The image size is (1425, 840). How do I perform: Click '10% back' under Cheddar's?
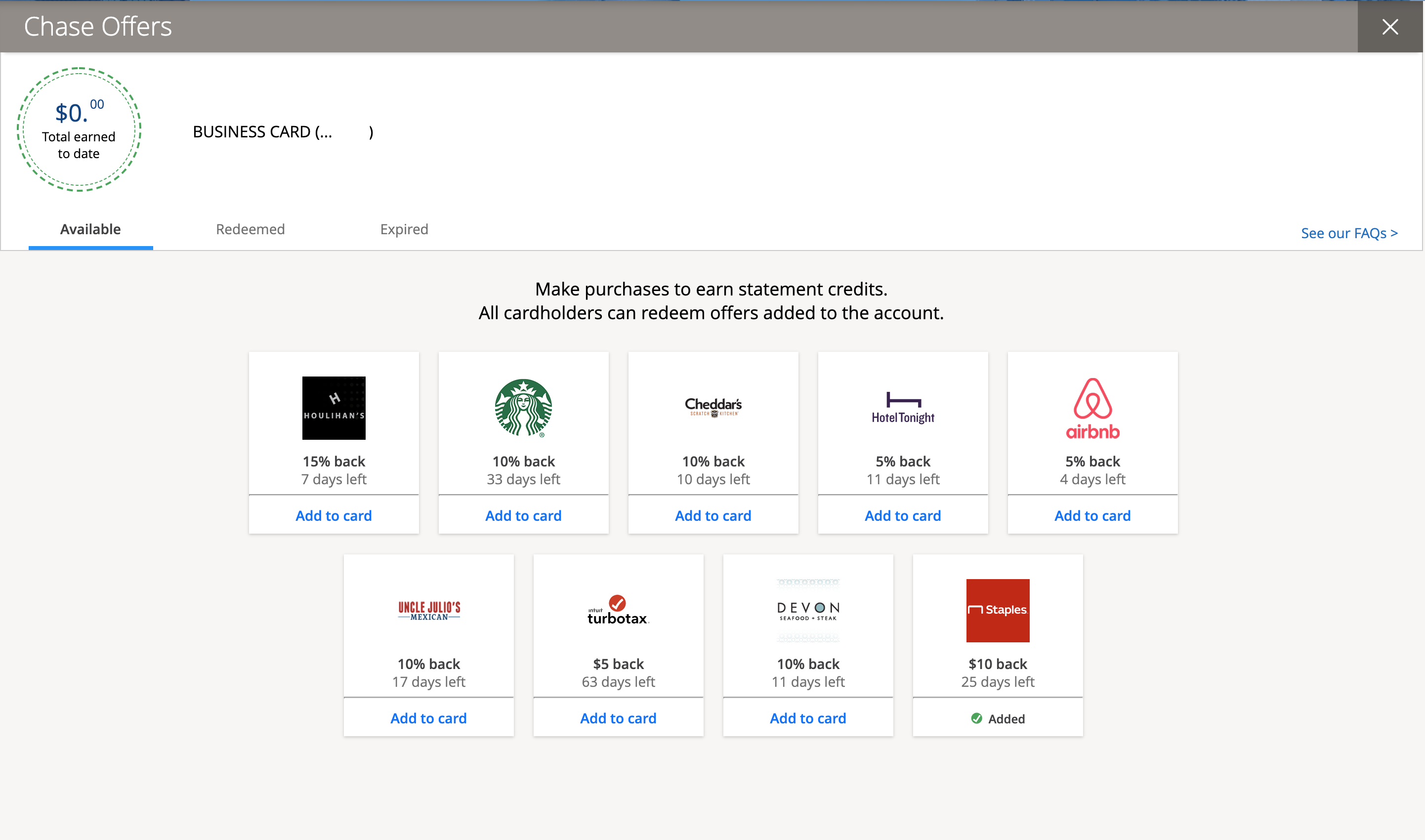tap(713, 462)
